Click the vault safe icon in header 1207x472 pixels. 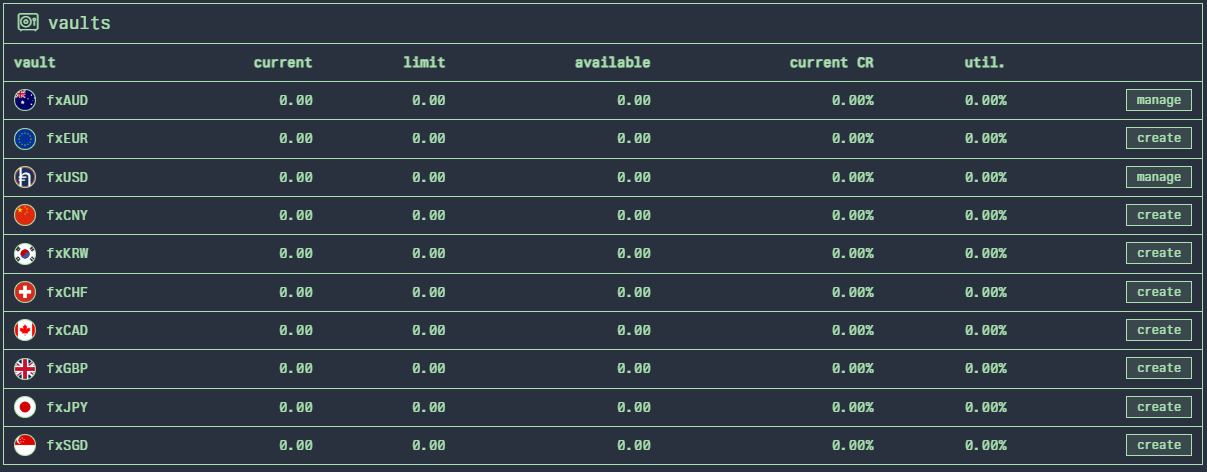click(28, 22)
